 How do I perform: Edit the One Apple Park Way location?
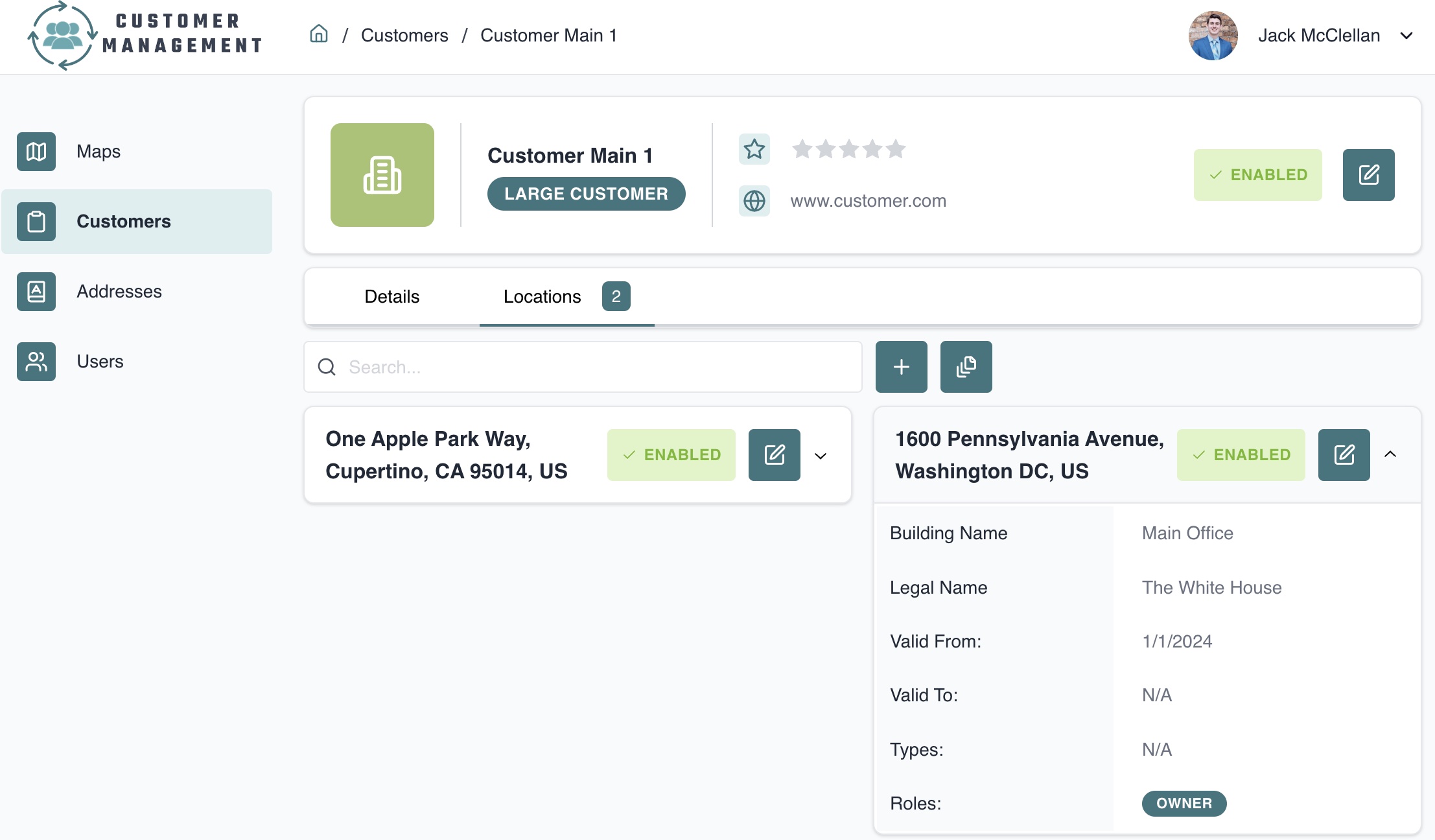click(774, 455)
